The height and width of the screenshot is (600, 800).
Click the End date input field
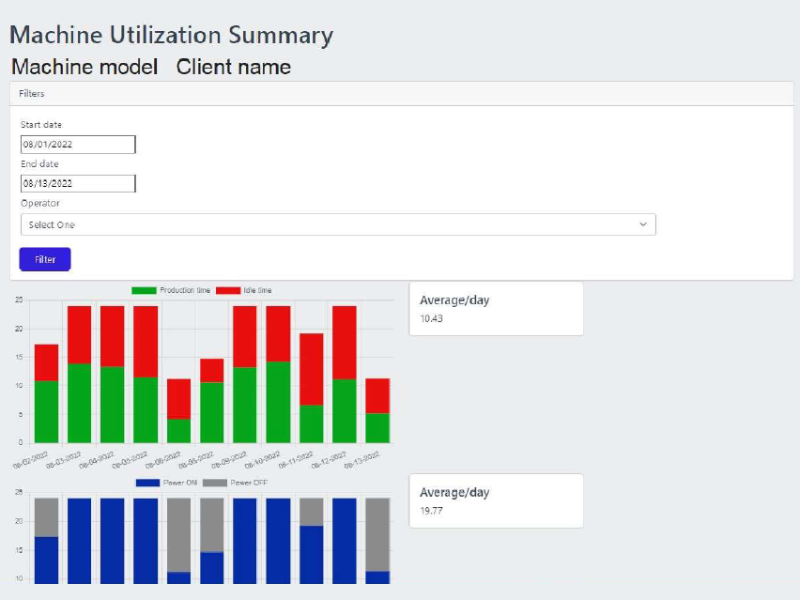[x=77, y=183]
